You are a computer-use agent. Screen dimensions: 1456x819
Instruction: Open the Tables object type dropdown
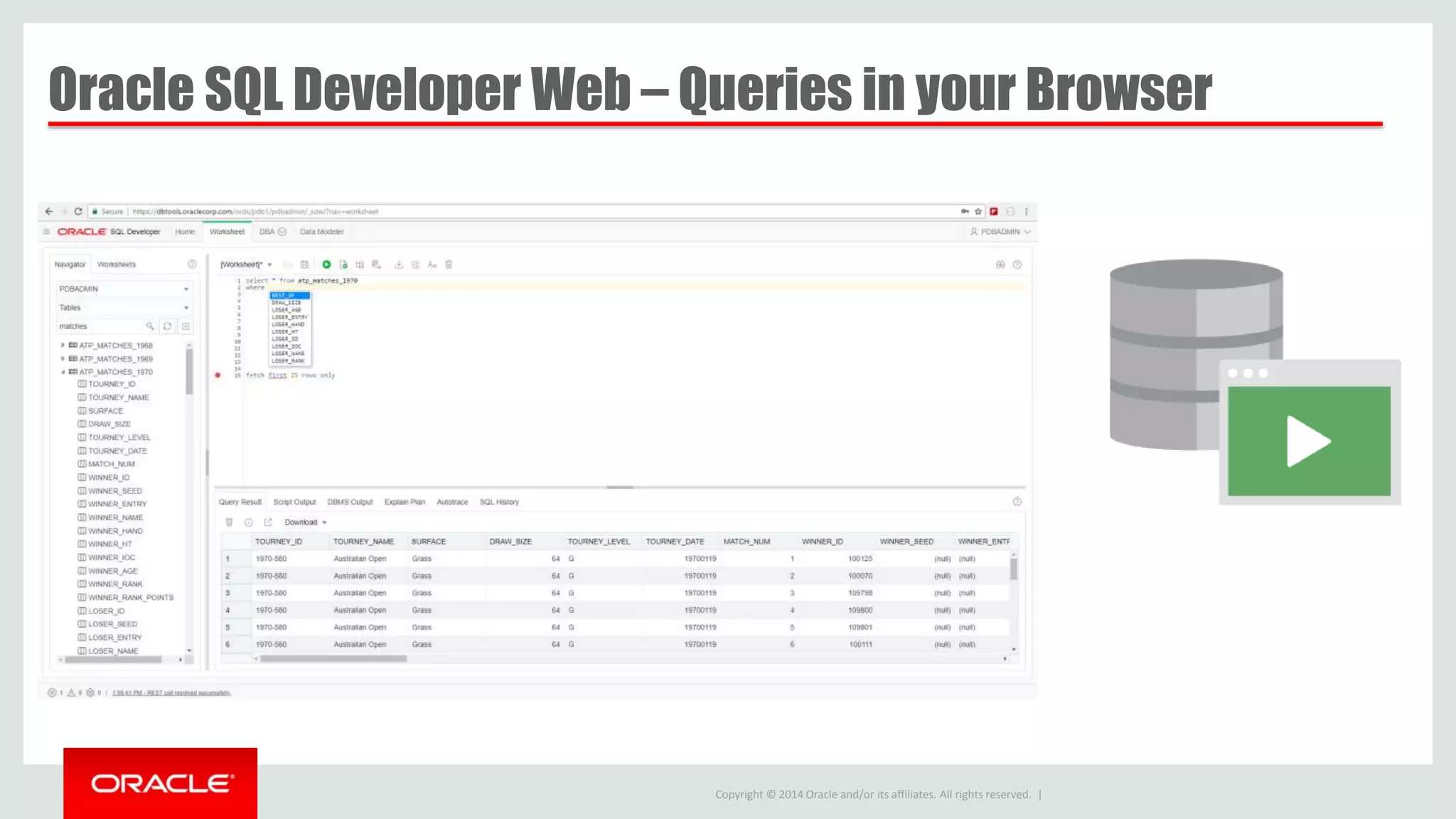click(124, 308)
